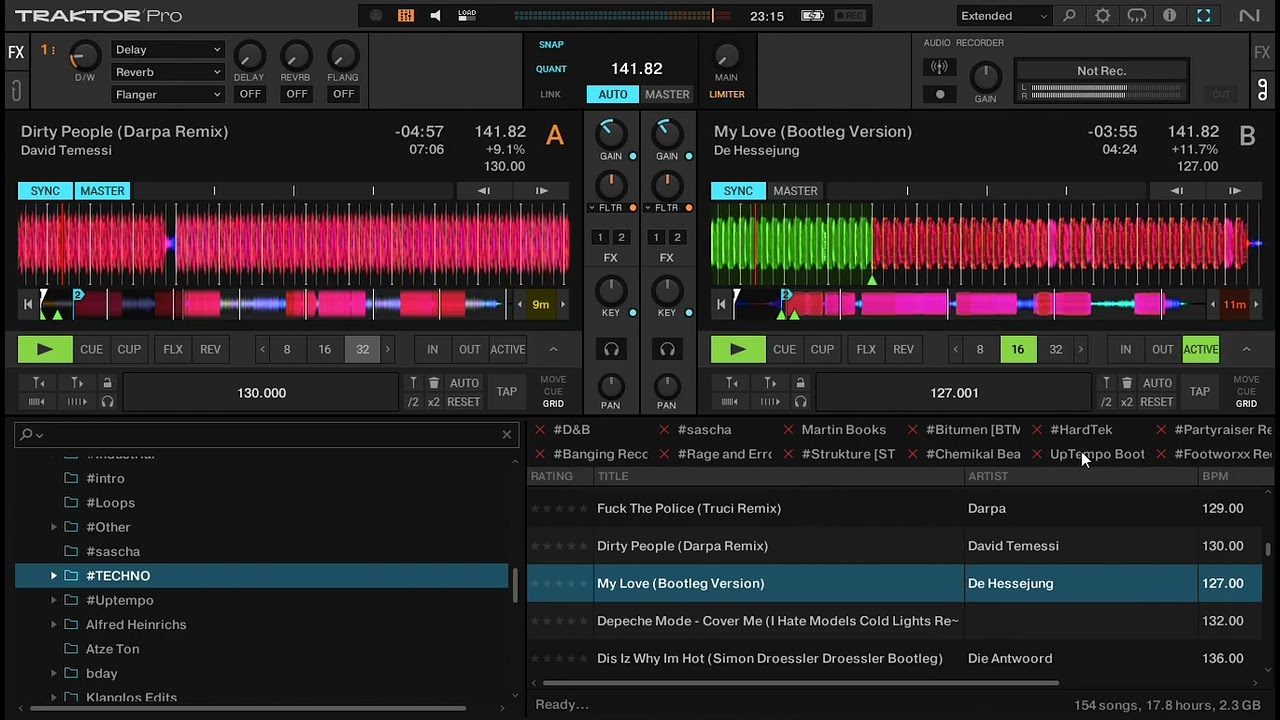Toggle the info tooltips icon in the header
Image resolution: width=1280 pixels, height=720 pixels.
point(1170,16)
